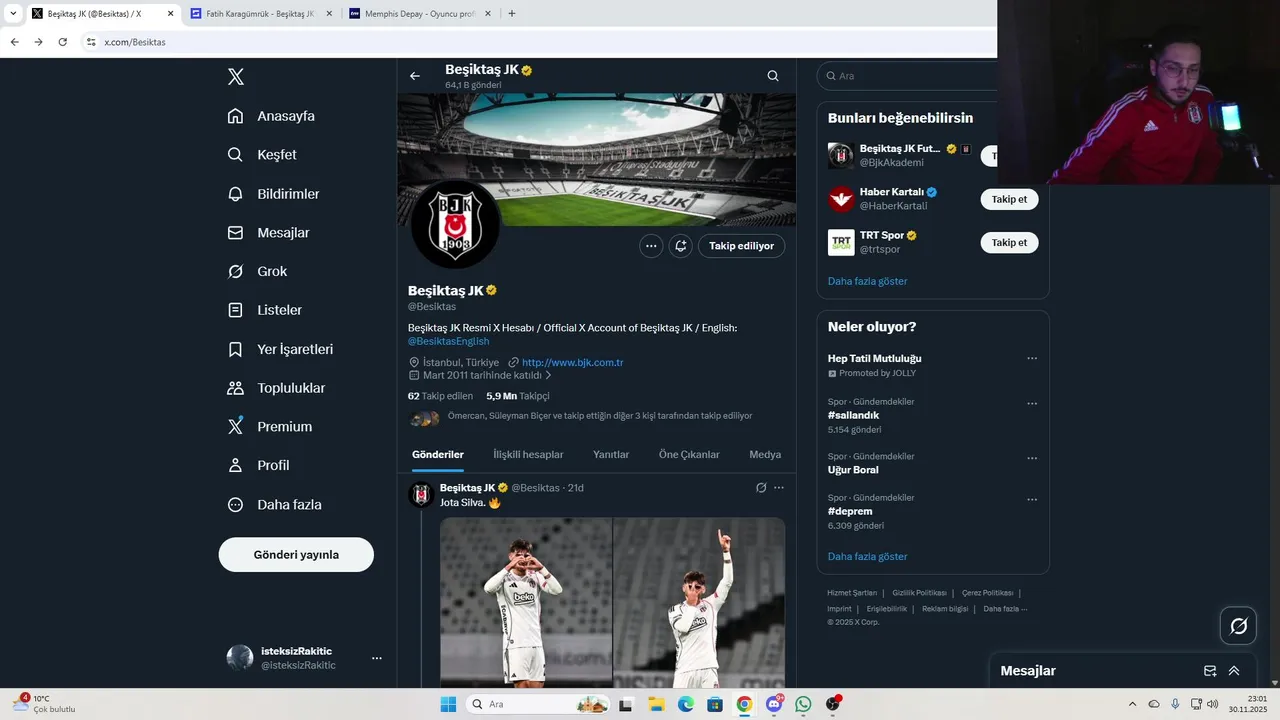Click the refresh-style icon beside Takip ediliyor
This screenshot has height=720, width=1280.
click(681, 246)
